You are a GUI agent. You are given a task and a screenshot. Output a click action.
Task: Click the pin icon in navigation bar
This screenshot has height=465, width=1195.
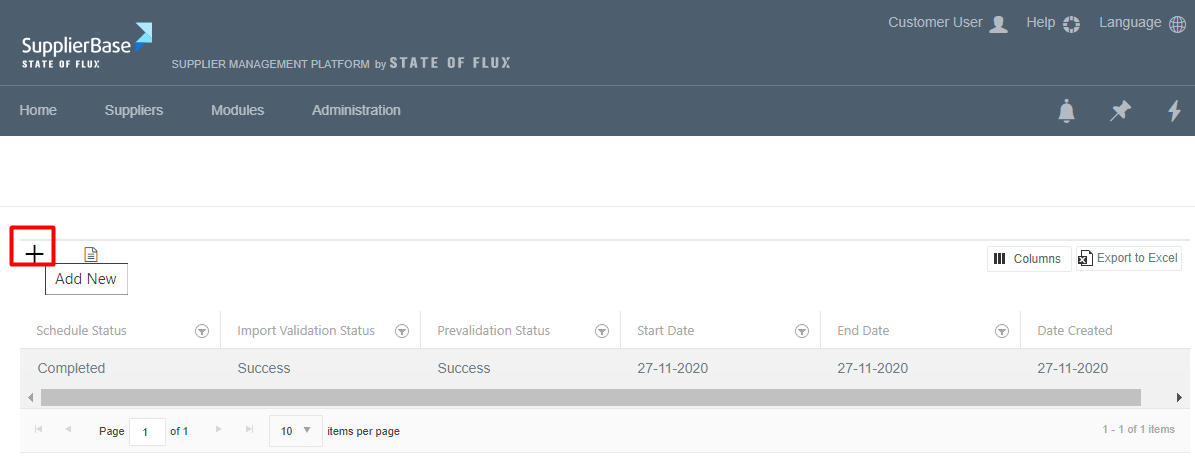click(x=1120, y=111)
